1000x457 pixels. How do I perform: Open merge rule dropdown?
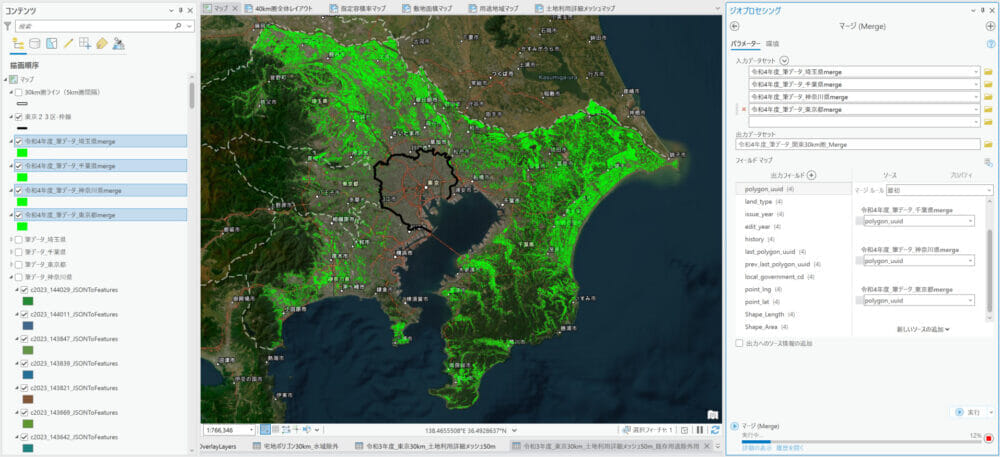989,190
